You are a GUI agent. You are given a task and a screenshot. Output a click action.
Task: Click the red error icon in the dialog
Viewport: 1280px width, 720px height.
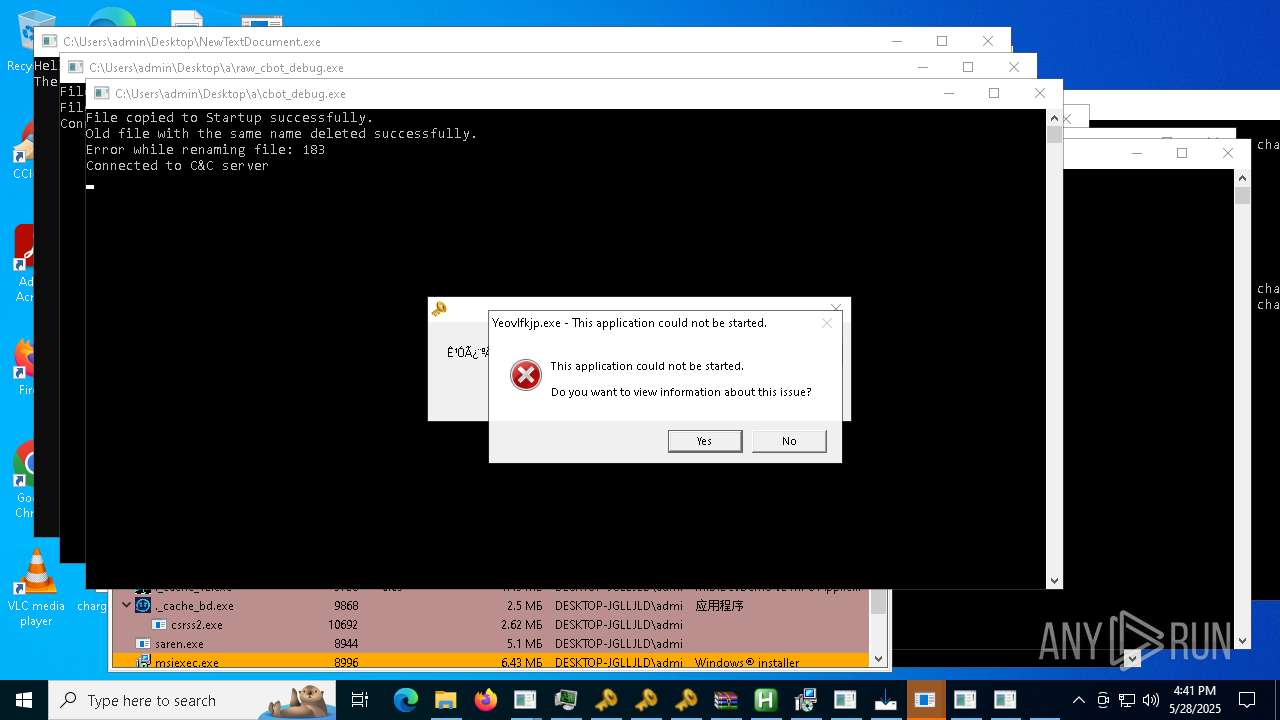coord(525,375)
